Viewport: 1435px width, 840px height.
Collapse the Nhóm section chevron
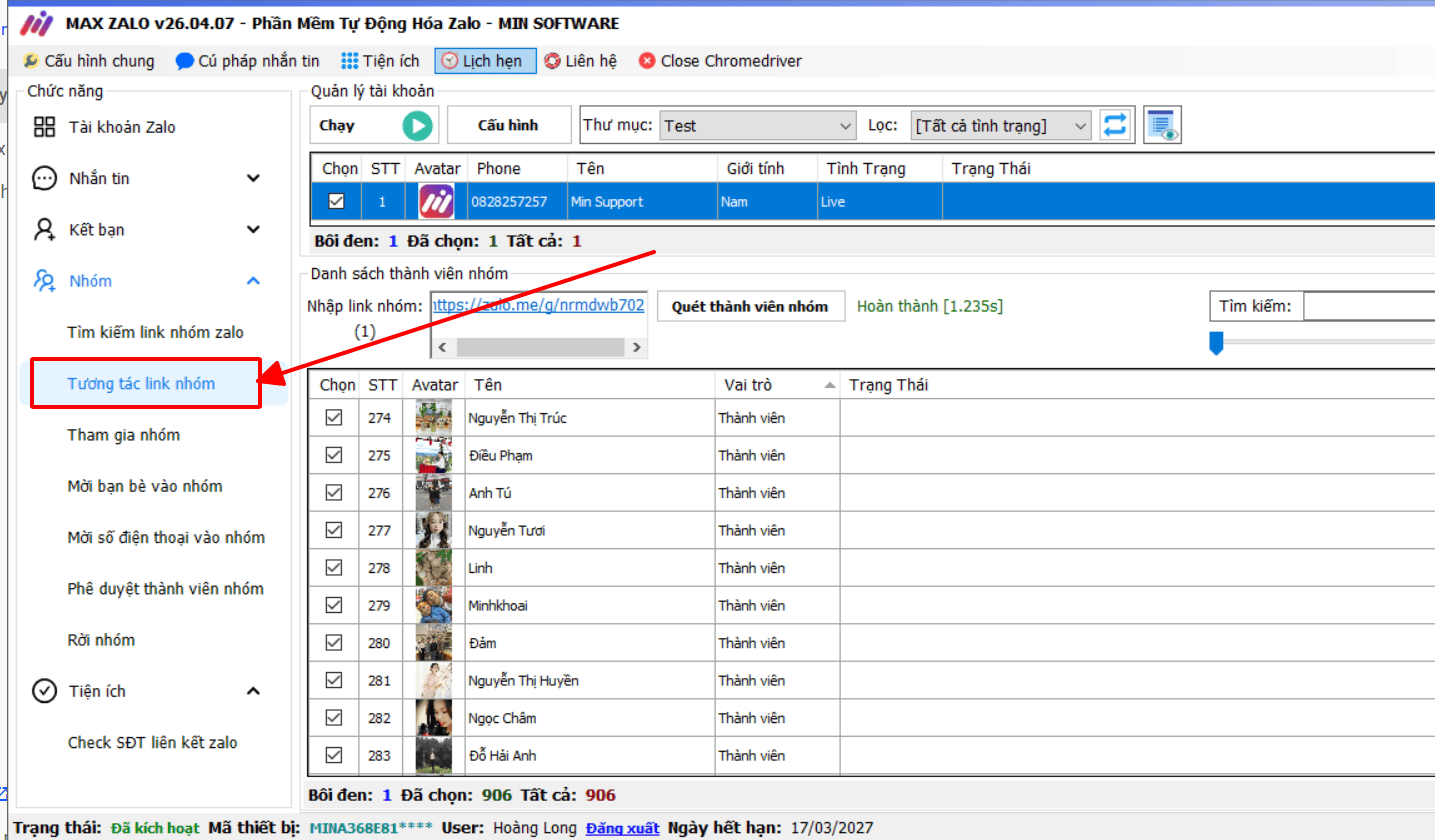click(x=253, y=281)
